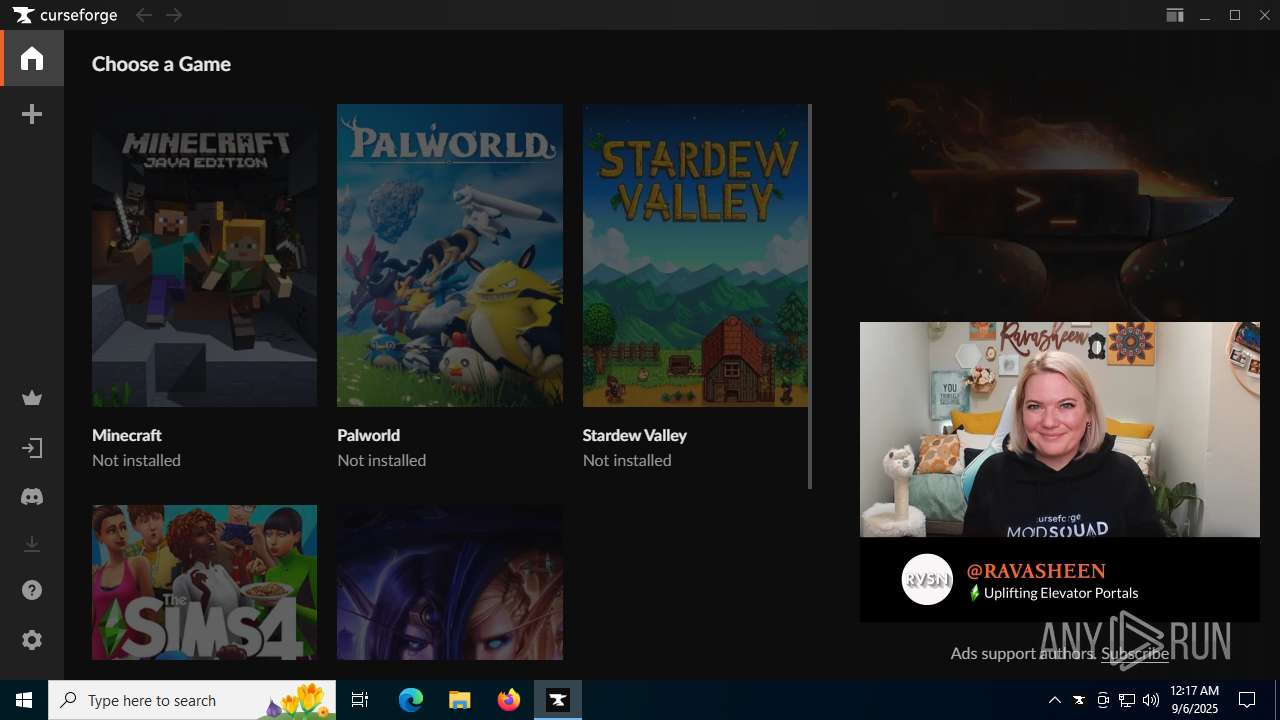Open the crown premium icon

(32, 399)
